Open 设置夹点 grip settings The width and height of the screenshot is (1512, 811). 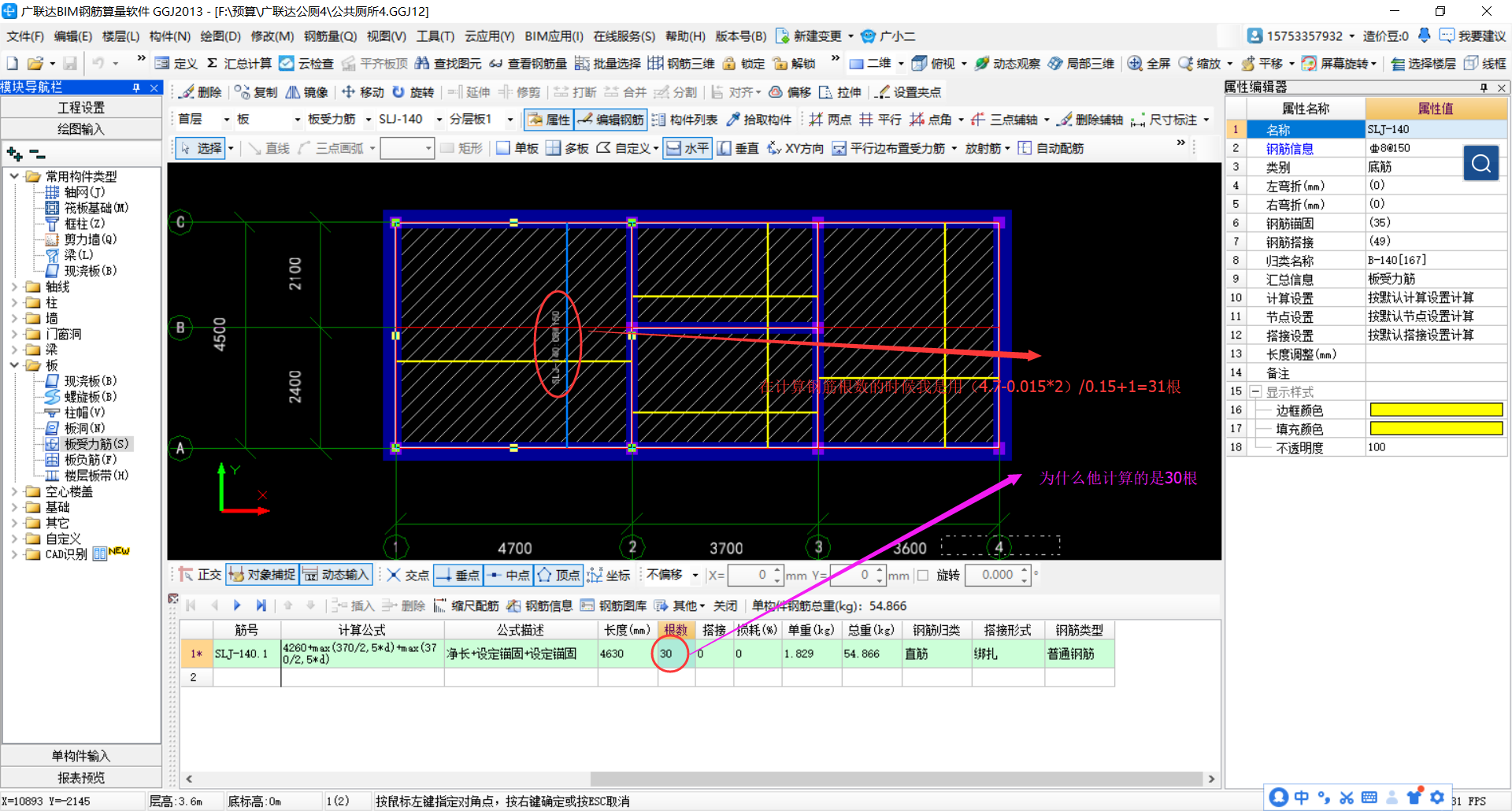click(908, 92)
